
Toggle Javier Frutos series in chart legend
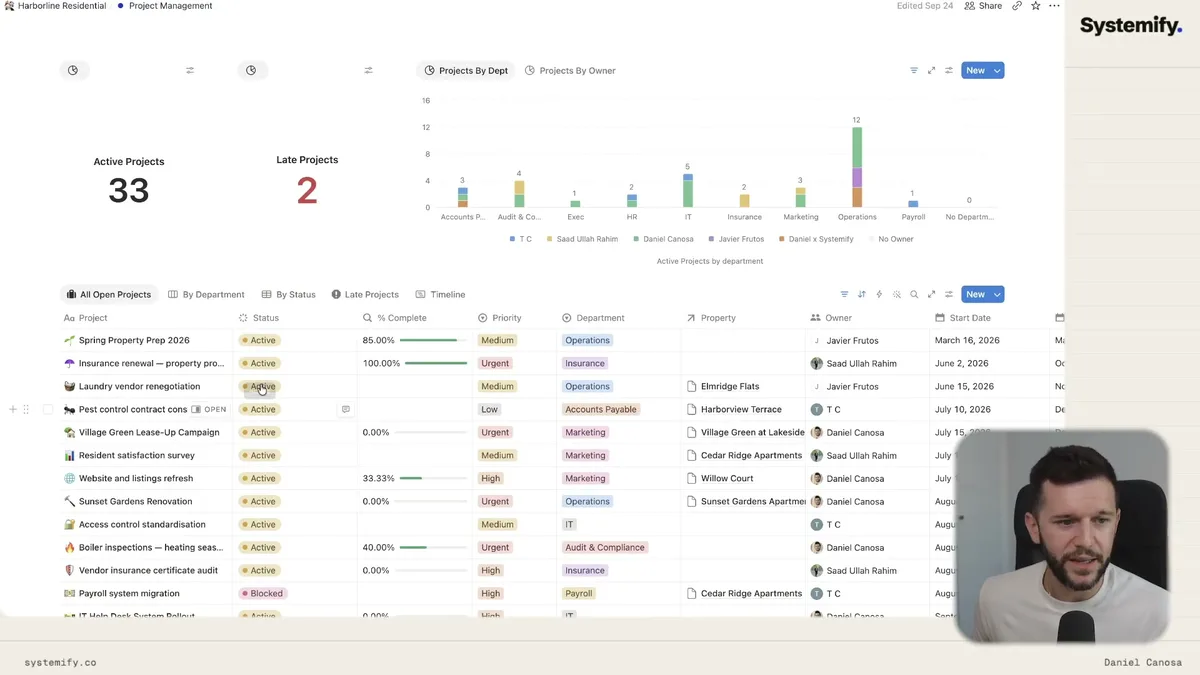pos(736,239)
